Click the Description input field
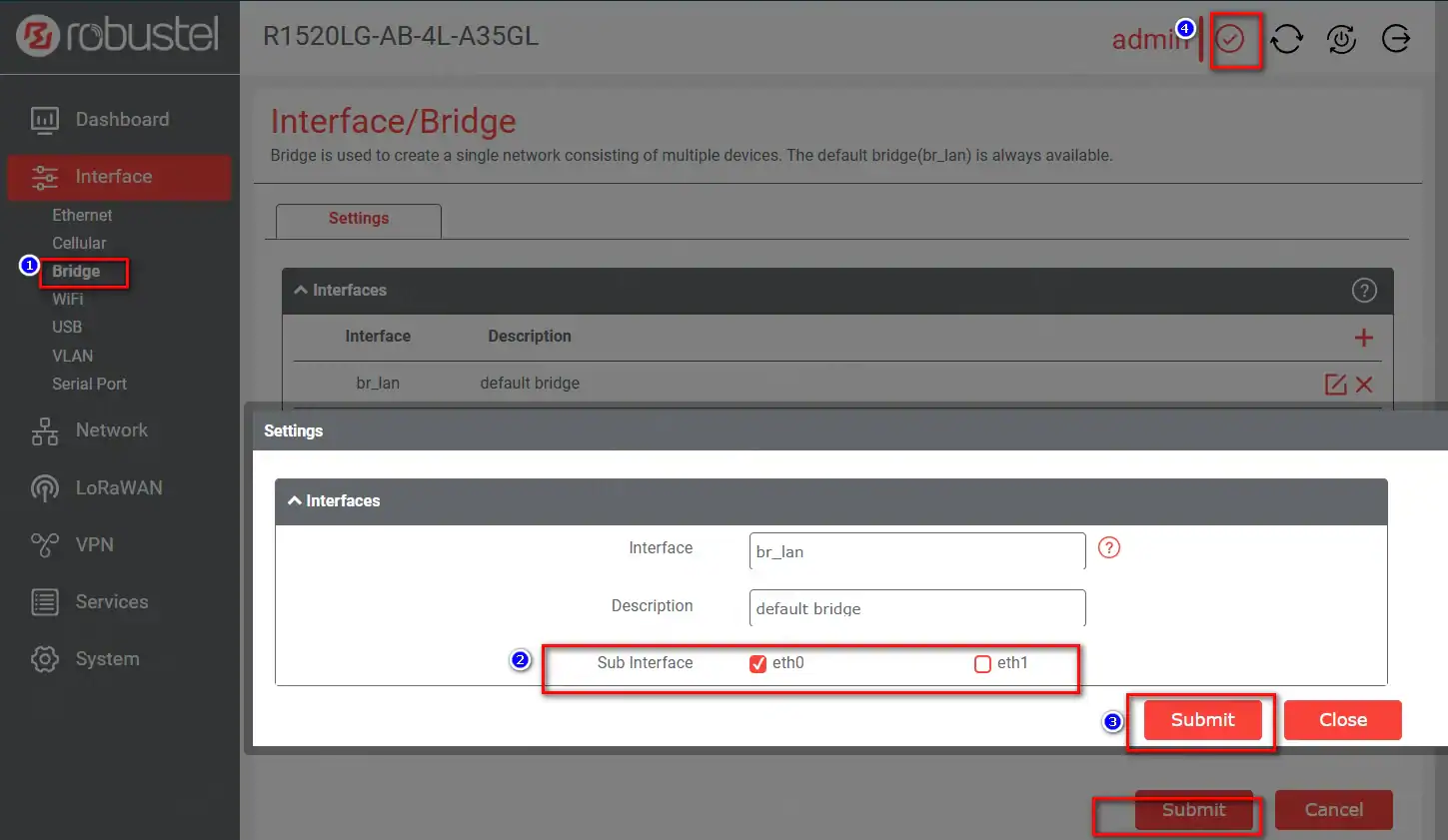This screenshot has height=840, width=1448. tap(916, 608)
